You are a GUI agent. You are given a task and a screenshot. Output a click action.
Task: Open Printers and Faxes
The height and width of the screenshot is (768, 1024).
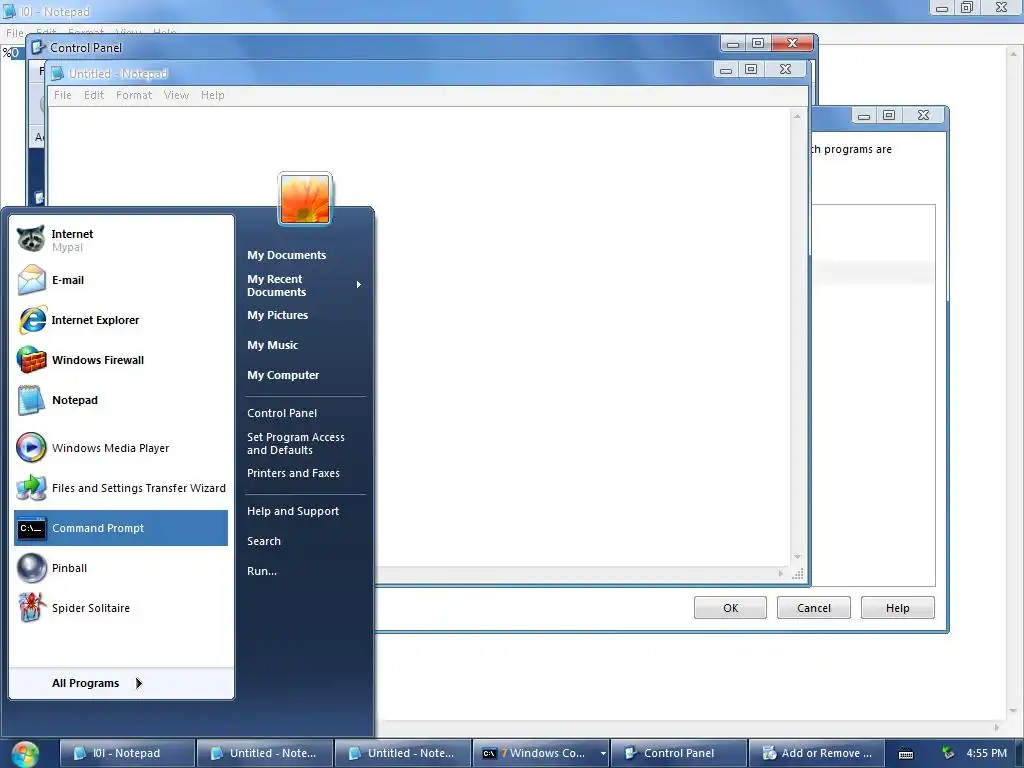pyautogui.click(x=293, y=473)
